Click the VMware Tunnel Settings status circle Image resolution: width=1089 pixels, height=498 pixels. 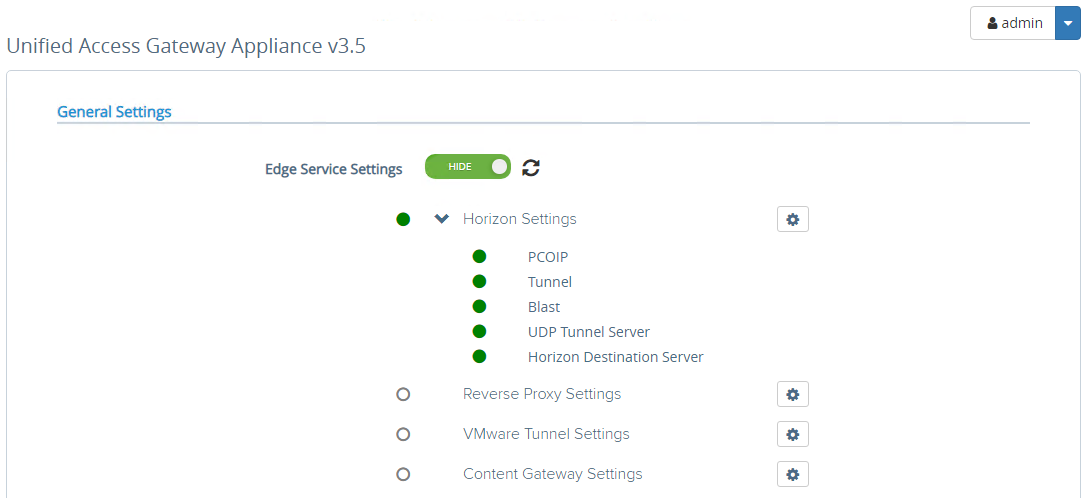403,434
